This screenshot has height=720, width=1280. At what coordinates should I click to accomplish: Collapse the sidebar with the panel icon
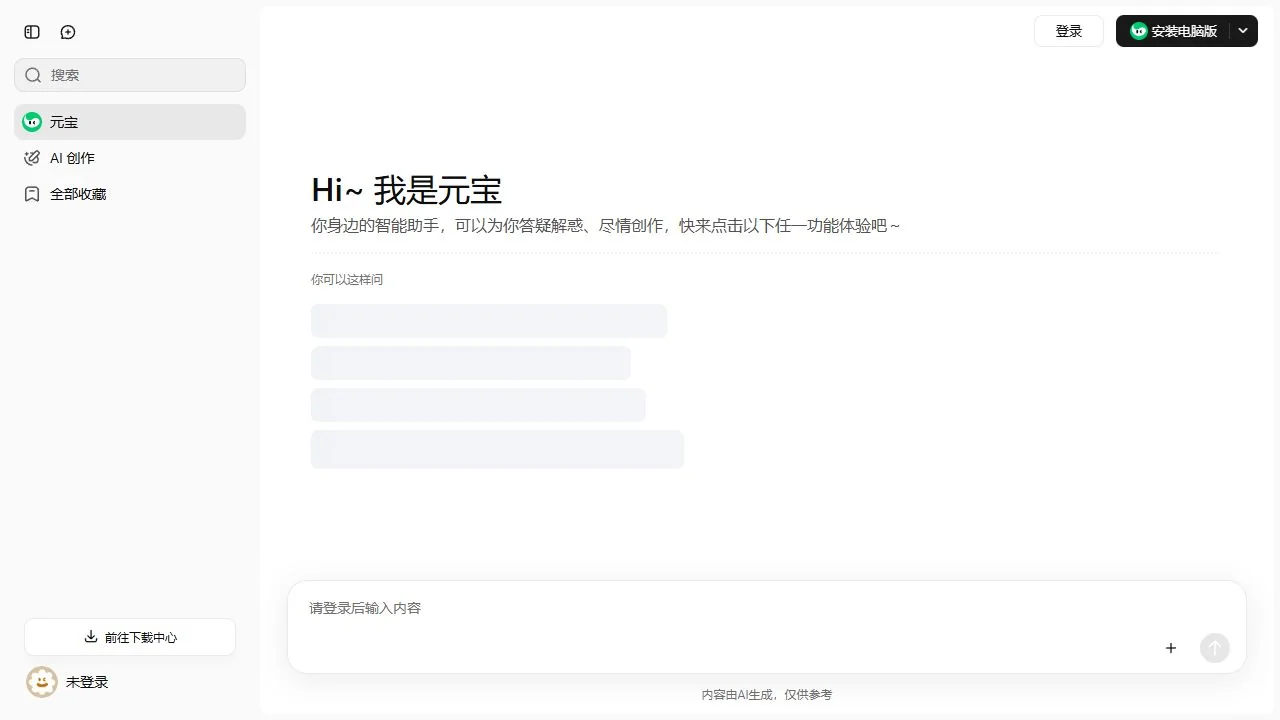[x=32, y=32]
